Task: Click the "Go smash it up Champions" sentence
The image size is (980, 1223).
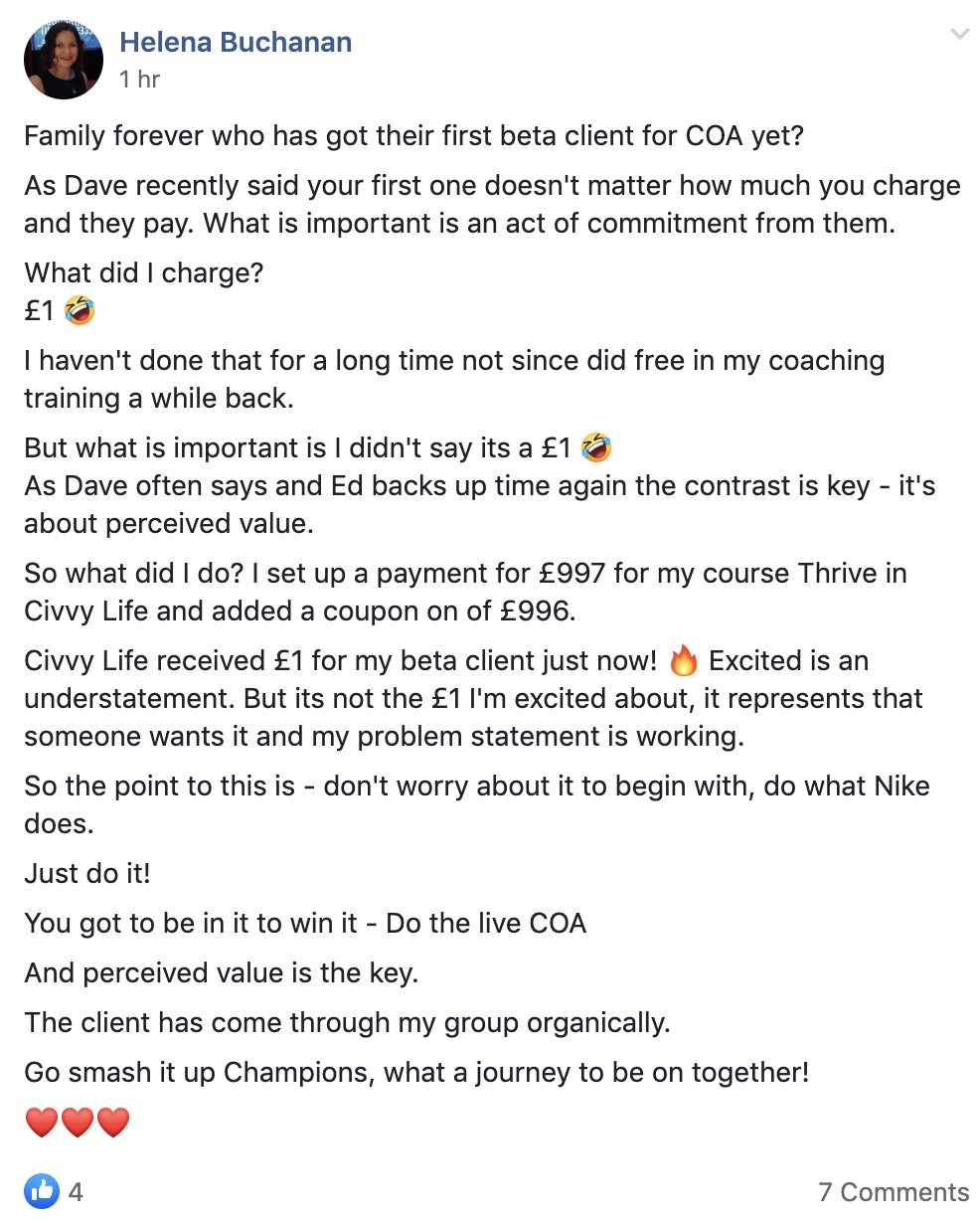Action: (416, 1073)
